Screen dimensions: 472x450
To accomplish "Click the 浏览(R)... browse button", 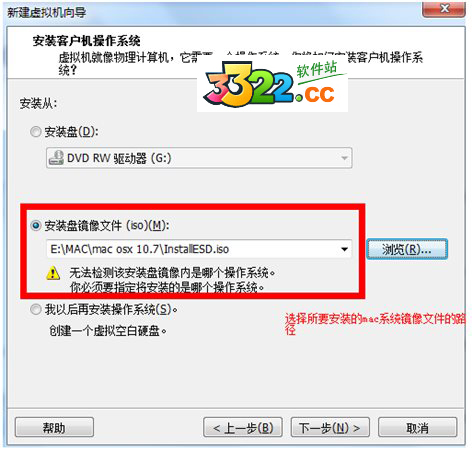I will [x=407, y=249].
